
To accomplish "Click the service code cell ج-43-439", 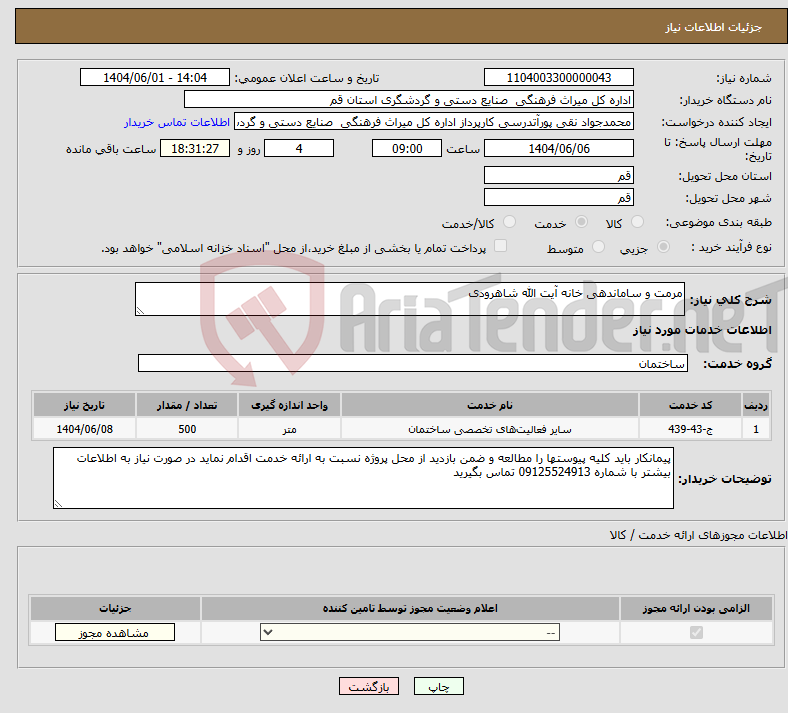I will click(x=691, y=429).
